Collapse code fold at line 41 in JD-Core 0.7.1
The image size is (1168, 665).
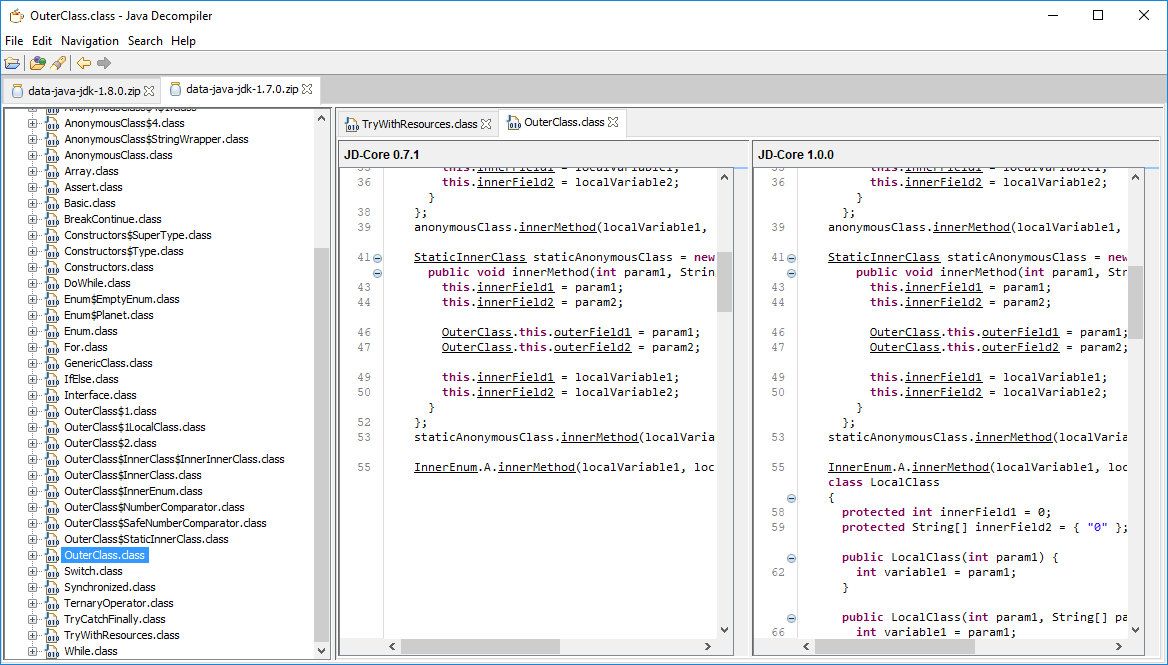pos(377,258)
